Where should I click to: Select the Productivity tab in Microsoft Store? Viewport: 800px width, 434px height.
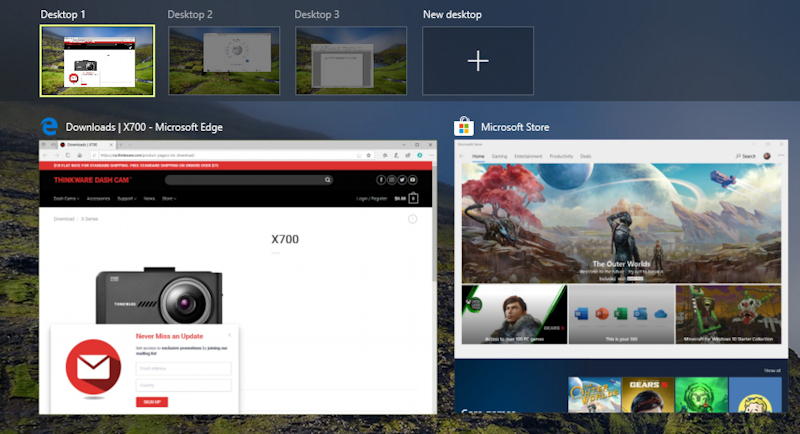coord(561,156)
